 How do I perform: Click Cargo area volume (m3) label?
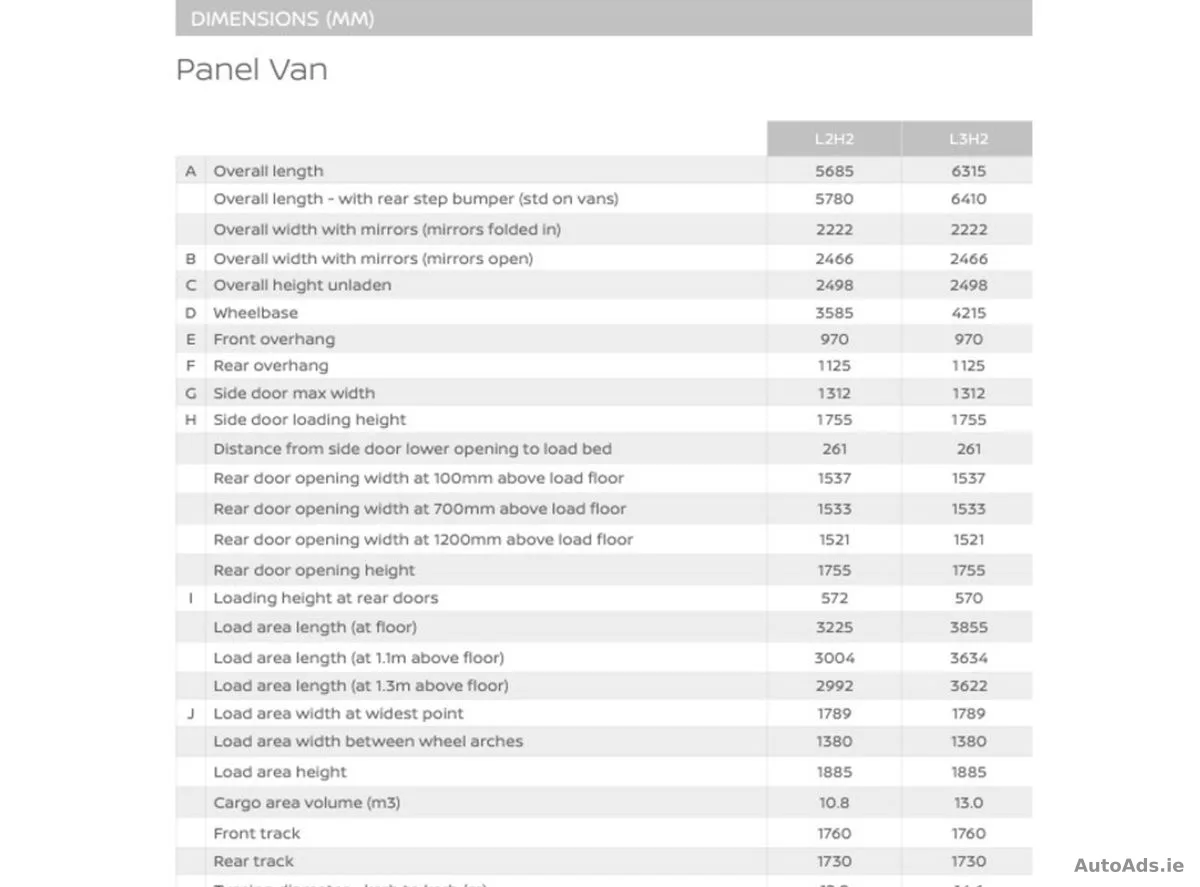click(307, 803)
